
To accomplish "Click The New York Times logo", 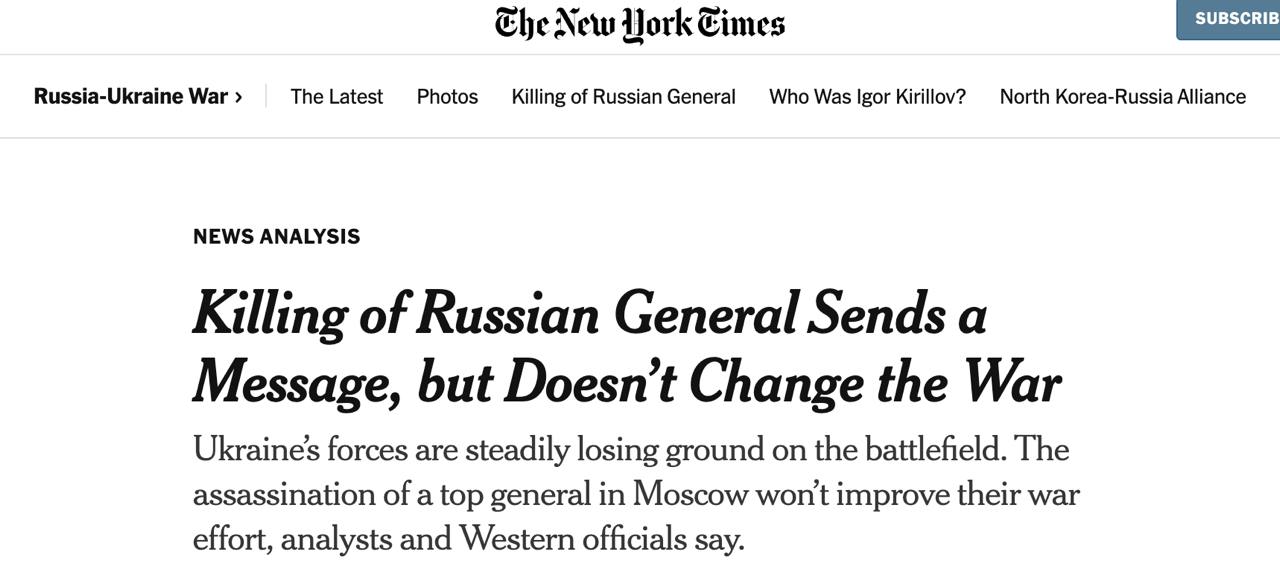I will coord(640,23).
